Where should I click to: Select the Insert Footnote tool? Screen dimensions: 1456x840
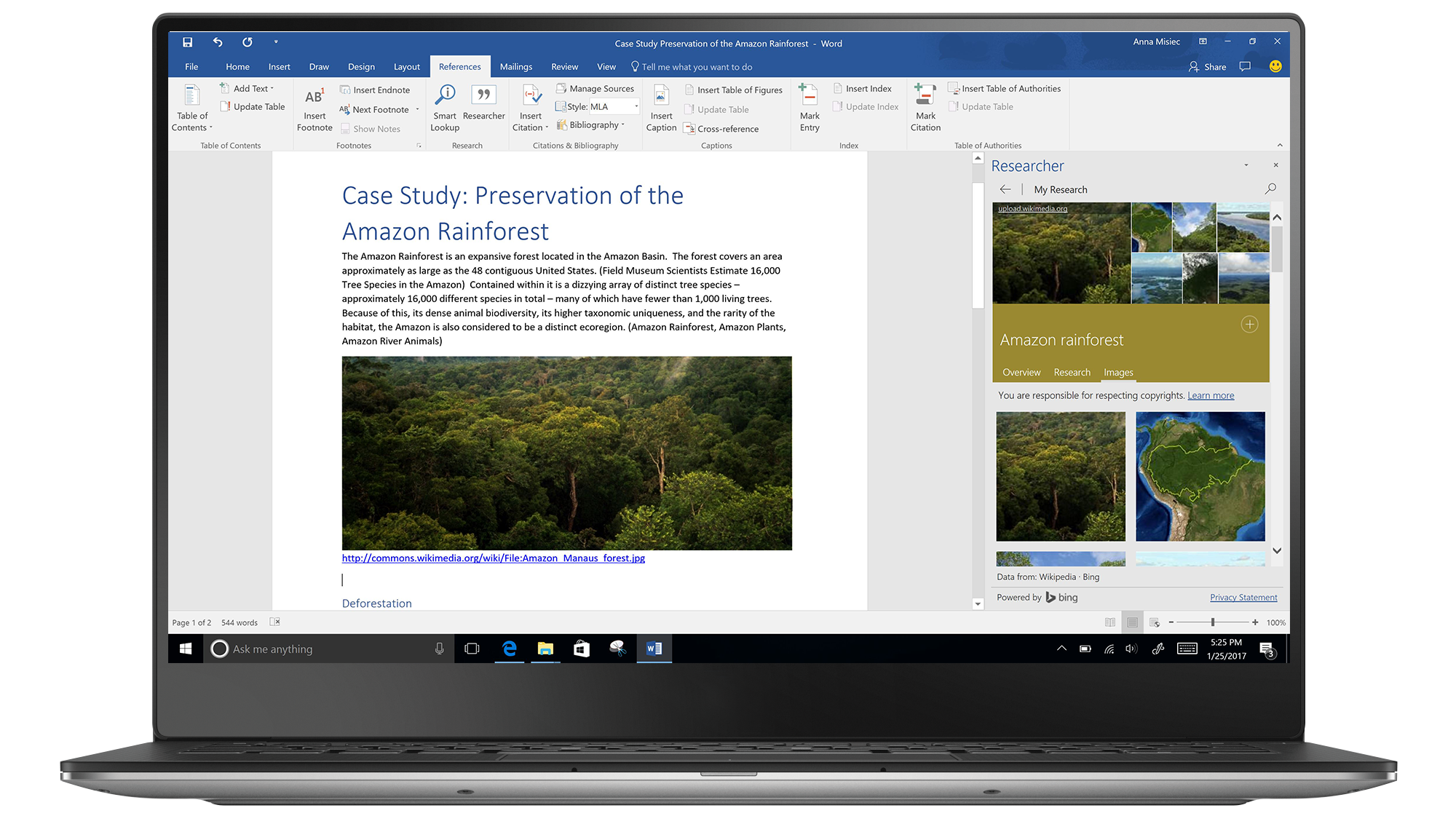point(314,107)
